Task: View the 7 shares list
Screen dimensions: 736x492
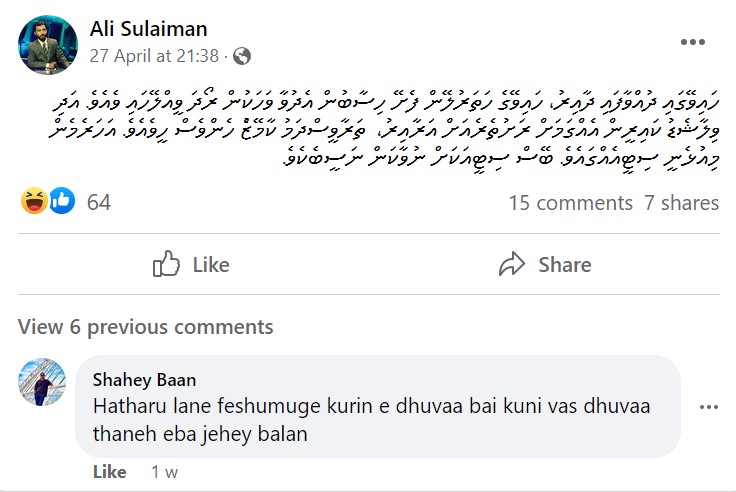Action: [x=681, y=203]
